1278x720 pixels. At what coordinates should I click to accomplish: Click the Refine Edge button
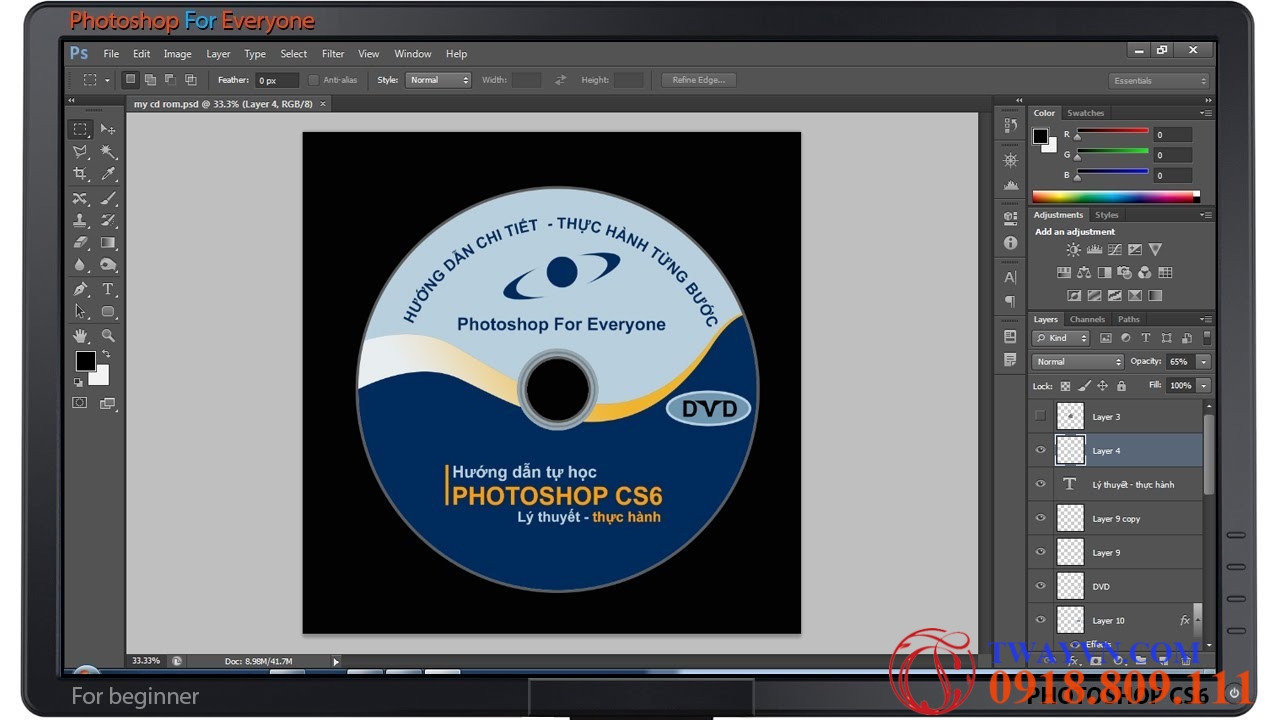point(698,80)
